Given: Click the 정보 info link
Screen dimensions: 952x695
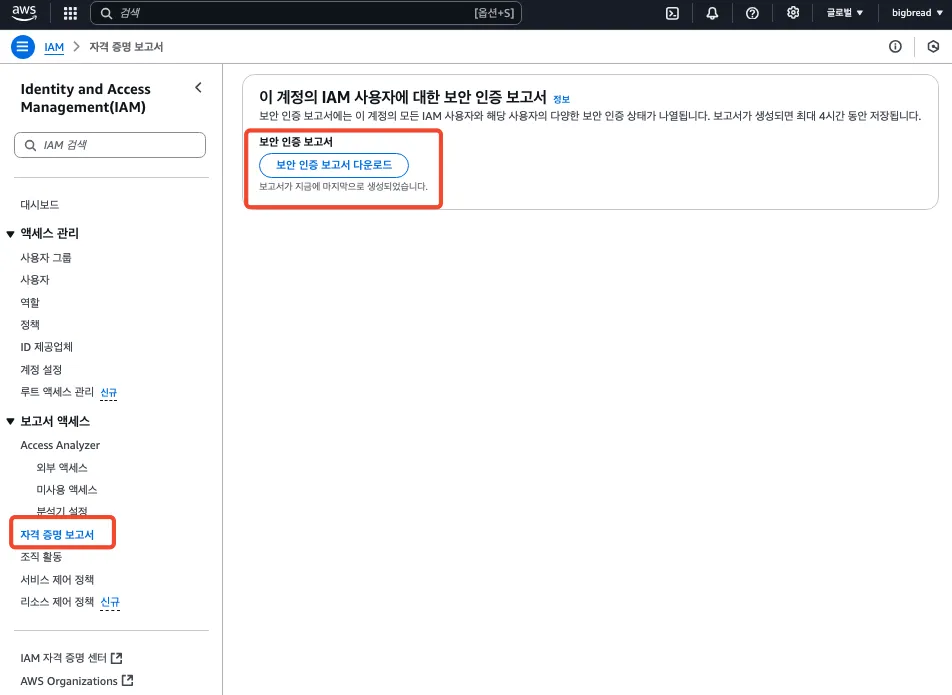Looking at the screenshot, I should click(x=562, y=99).
